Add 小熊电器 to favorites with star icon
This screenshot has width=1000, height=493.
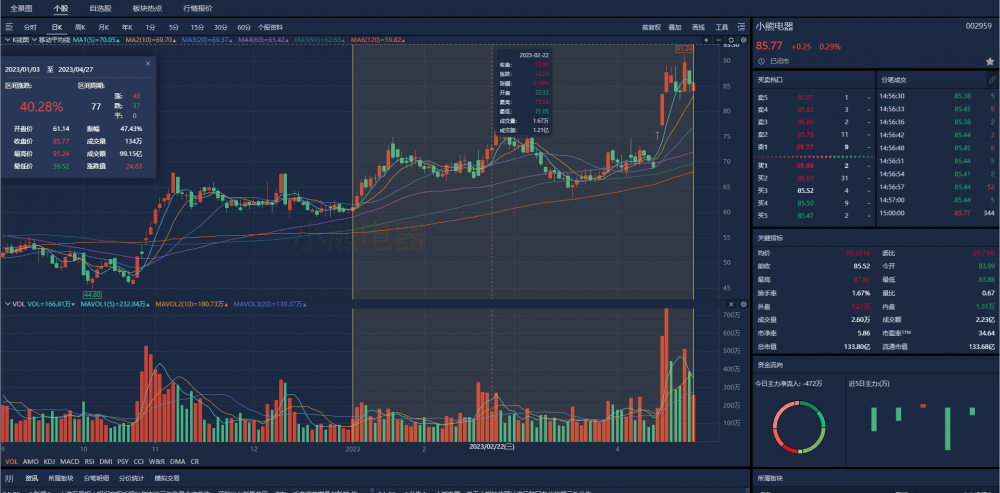989,61
